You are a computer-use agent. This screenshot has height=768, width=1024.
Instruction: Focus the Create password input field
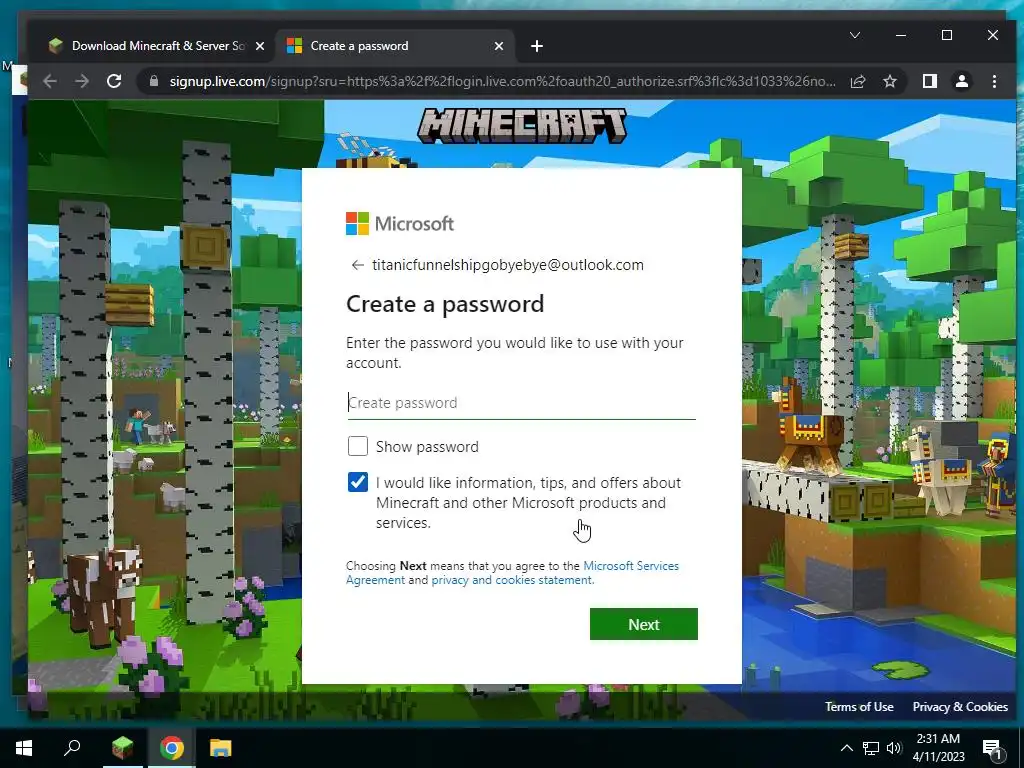point(522,403)
